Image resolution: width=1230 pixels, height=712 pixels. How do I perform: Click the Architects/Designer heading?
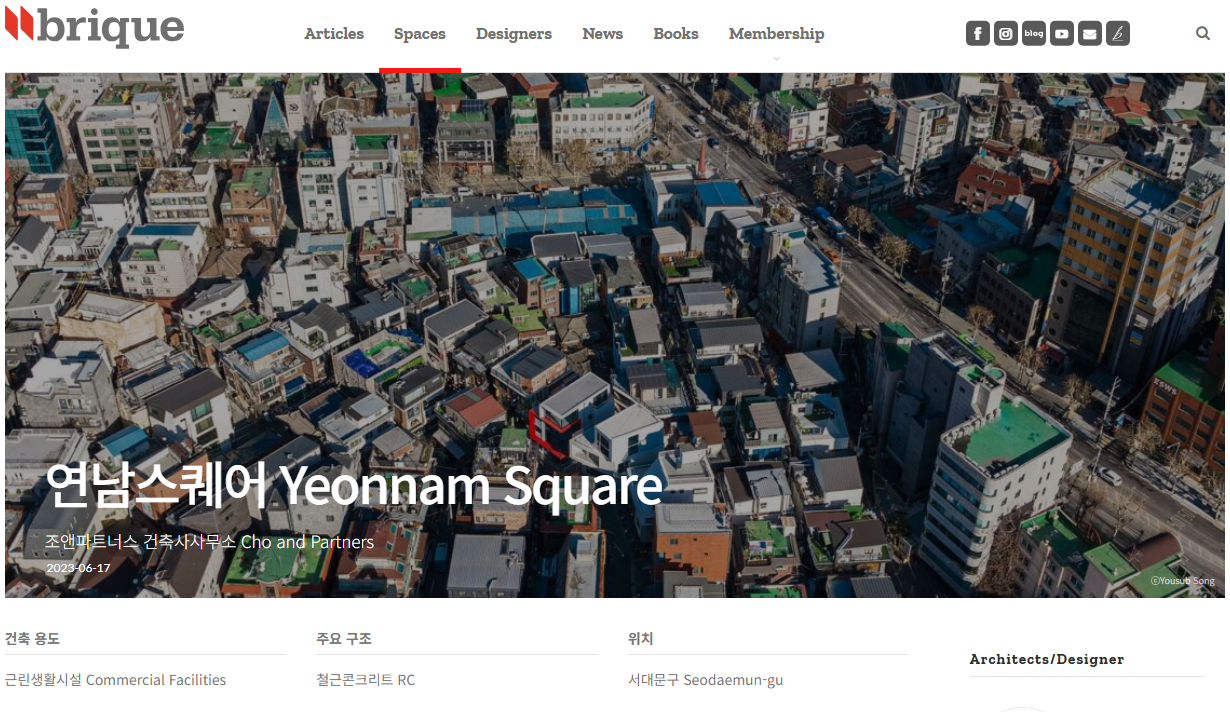pyautogui.click(x=1047, y=659)
